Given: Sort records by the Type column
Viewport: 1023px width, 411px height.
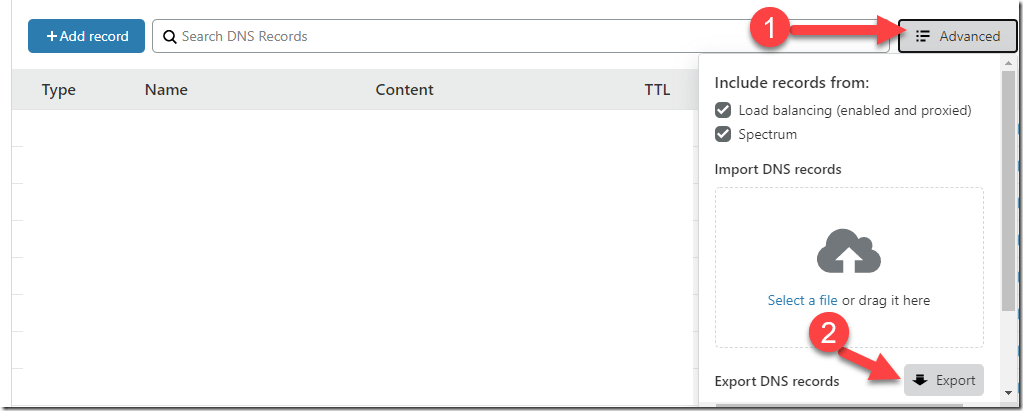Looking at the screenshot, I should (x=59, y=90).
